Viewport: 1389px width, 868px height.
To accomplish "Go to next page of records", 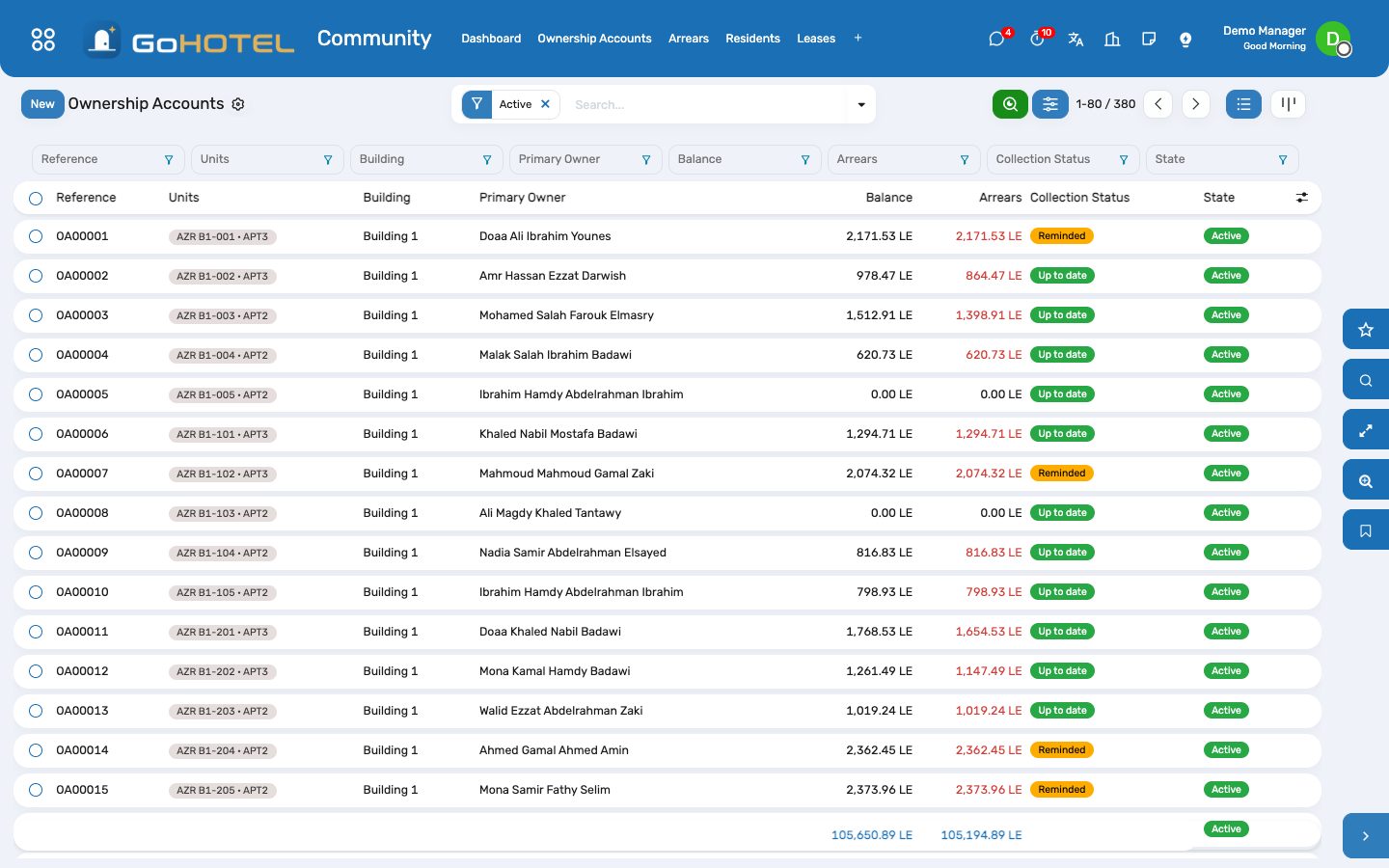I will coord(1196,104).
